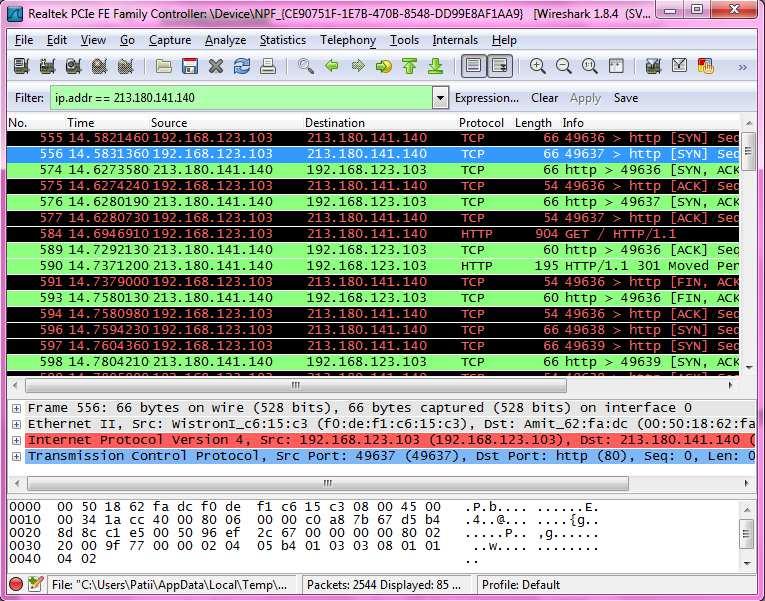Open the Edit menu
This screenshot has height=601, width=765.
(x=57, y=40)
